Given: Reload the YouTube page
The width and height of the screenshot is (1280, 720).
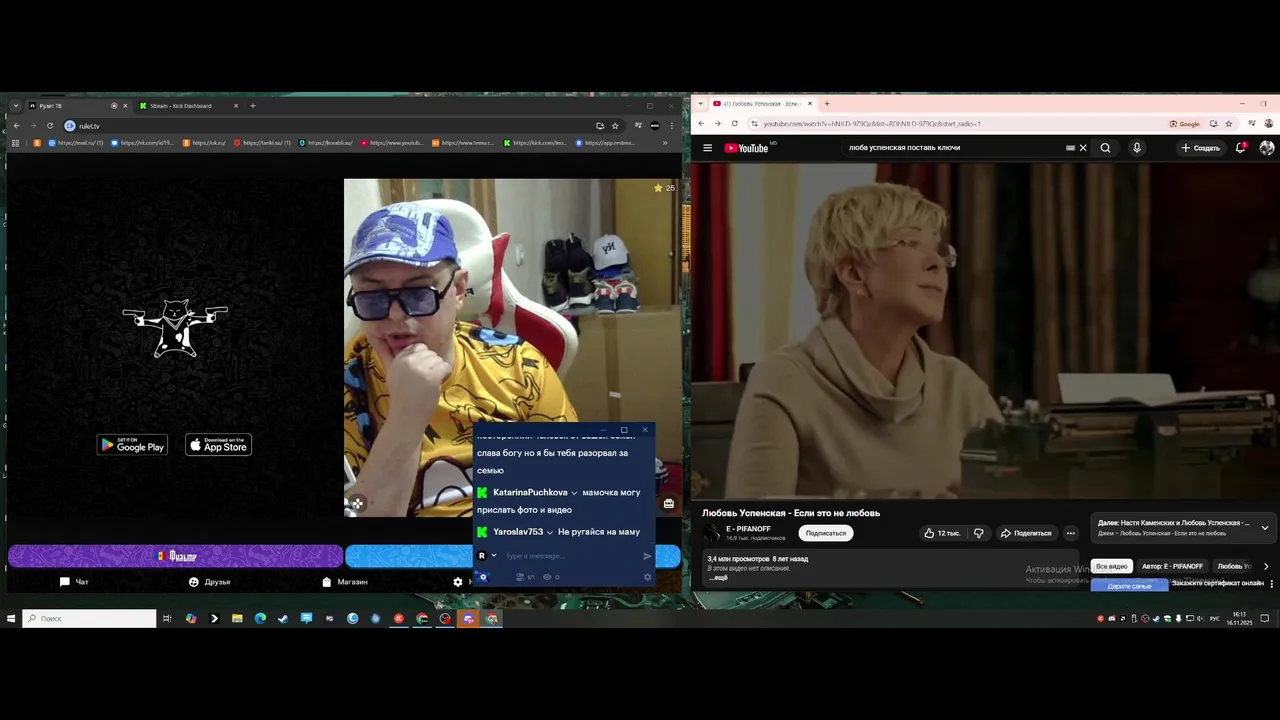Looking at the screenshot, I should (x=734, y=124).
